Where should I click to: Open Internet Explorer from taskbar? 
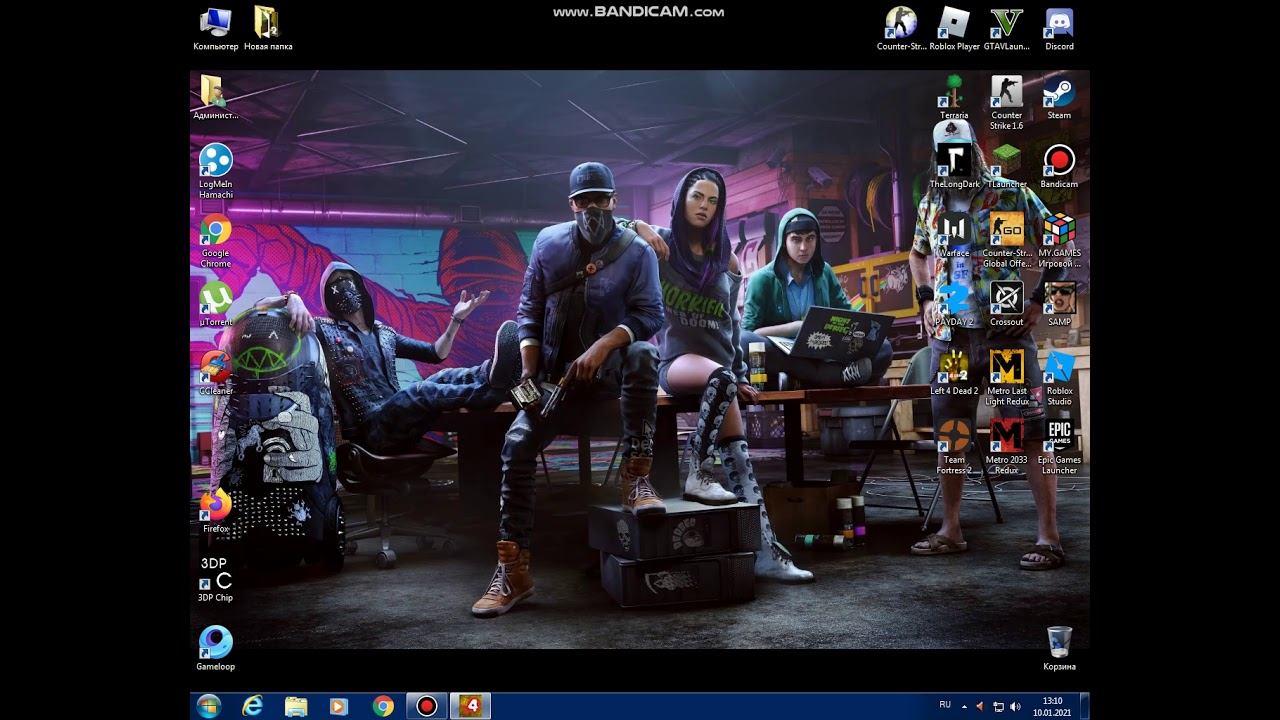click(x=252, y=706)
